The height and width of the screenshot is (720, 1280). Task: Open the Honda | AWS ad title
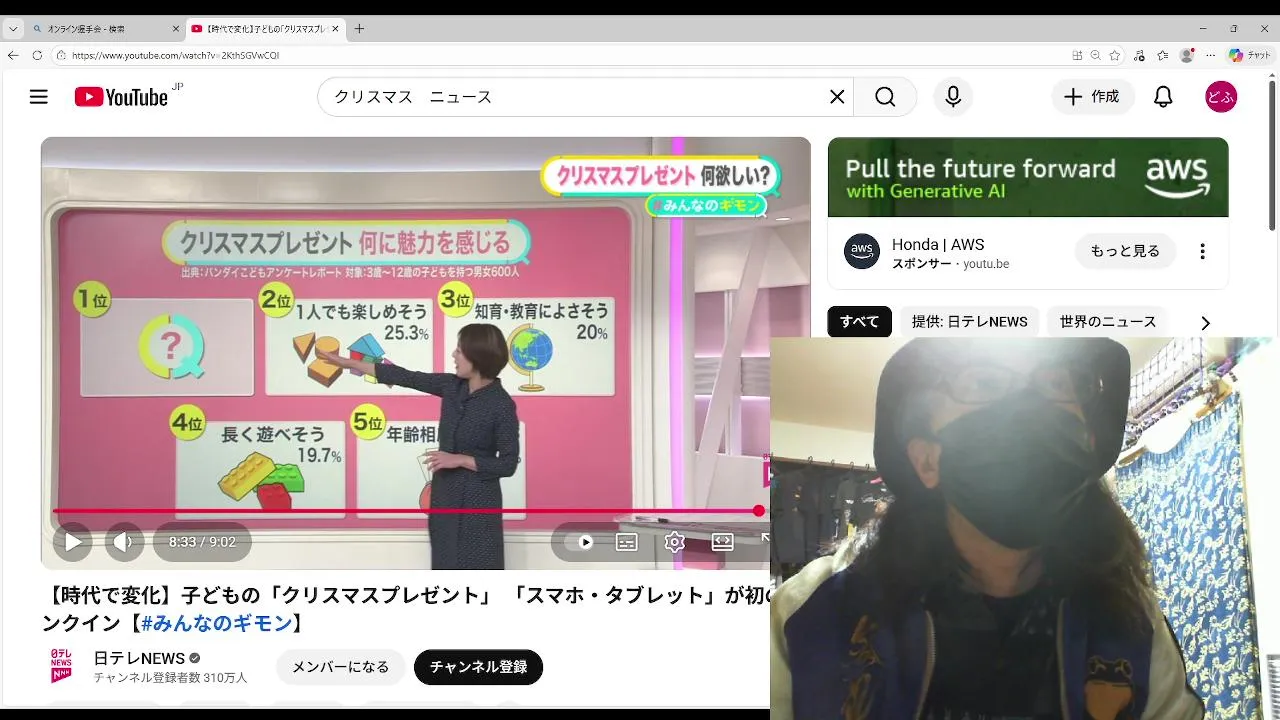tap(938, 244)
